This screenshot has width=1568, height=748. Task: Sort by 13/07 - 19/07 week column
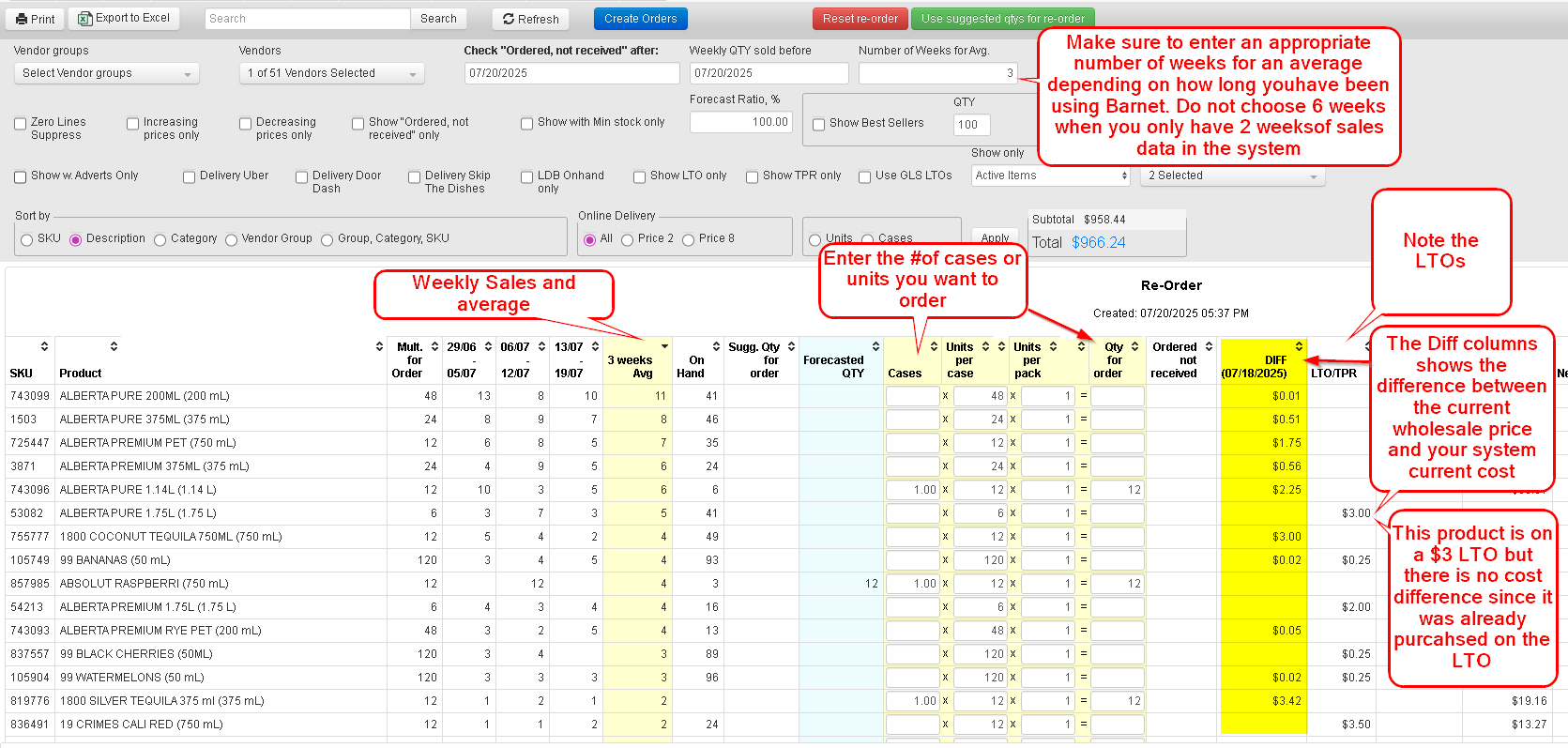(x=595, y=346)
